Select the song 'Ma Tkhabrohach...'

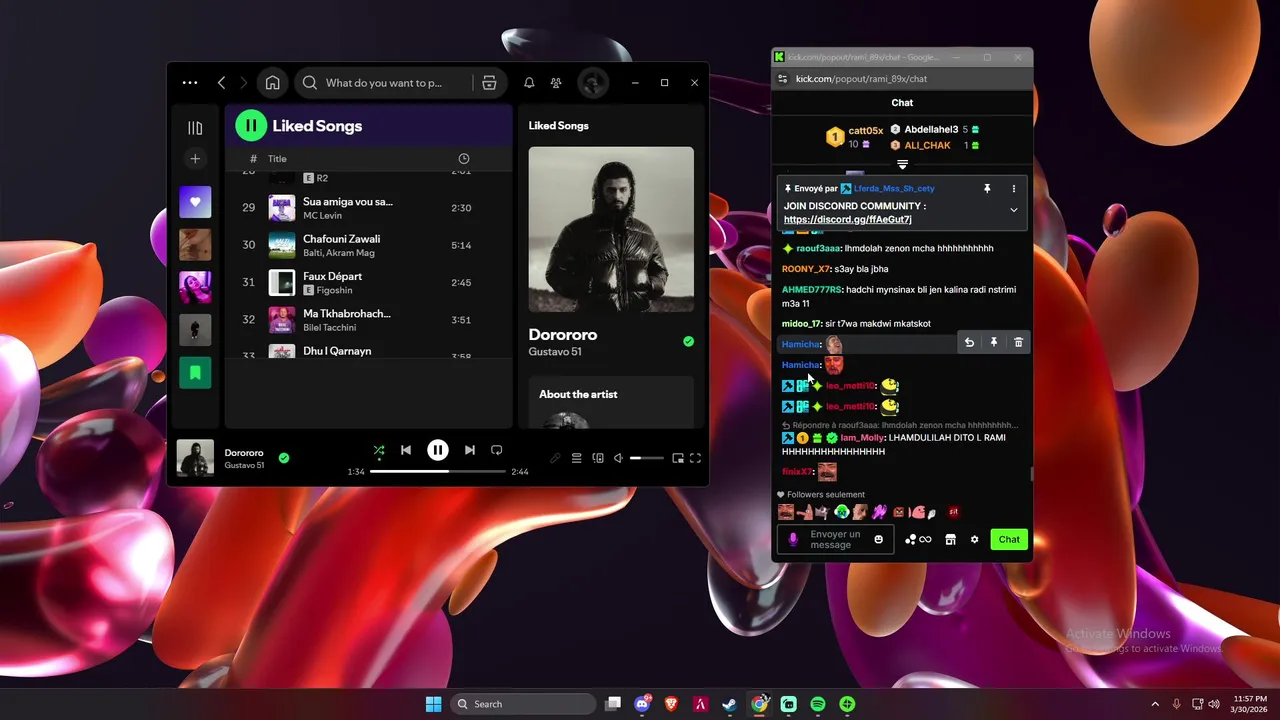click(347, 313)
